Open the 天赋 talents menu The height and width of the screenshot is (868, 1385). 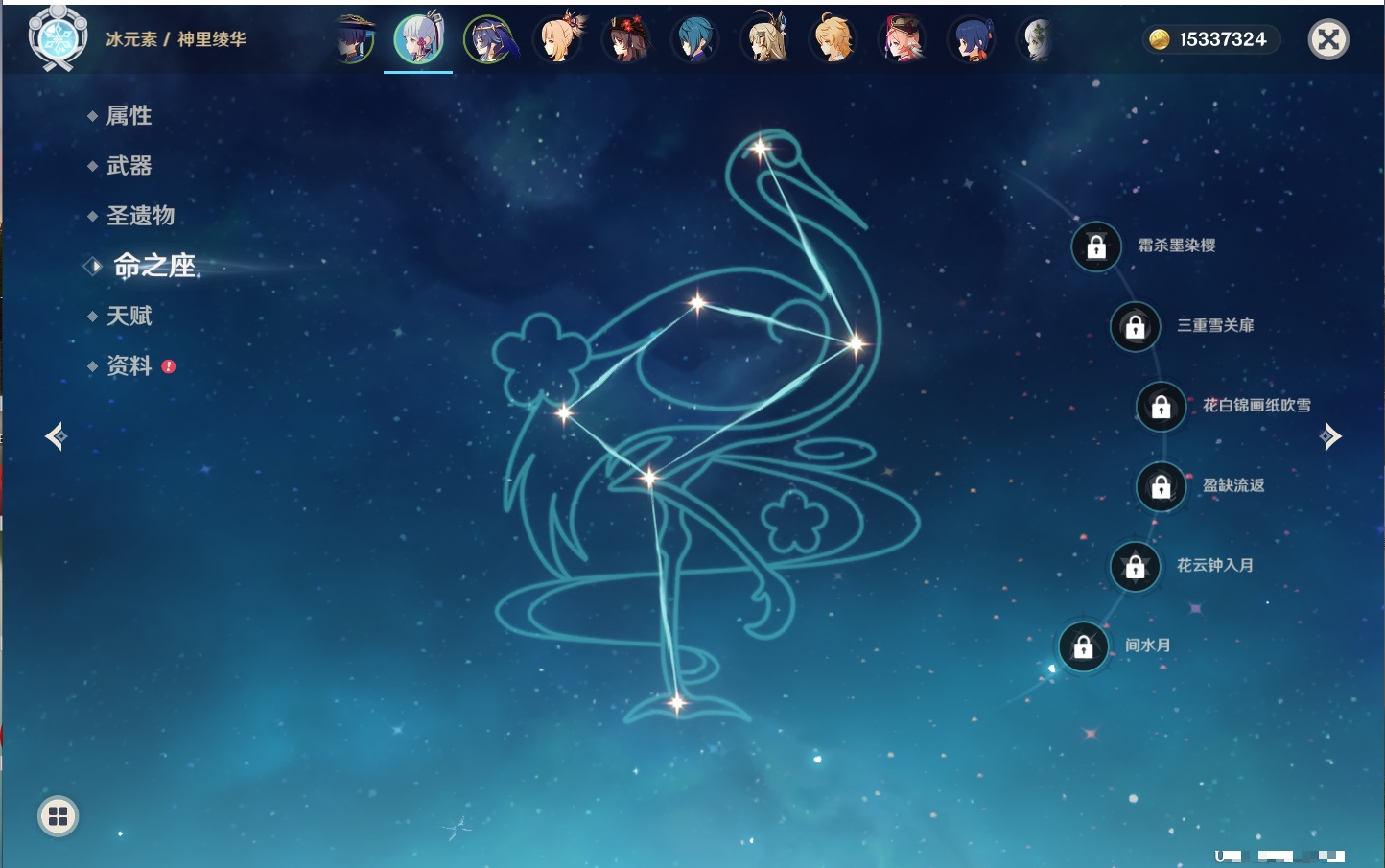click(x=129, y=316)
